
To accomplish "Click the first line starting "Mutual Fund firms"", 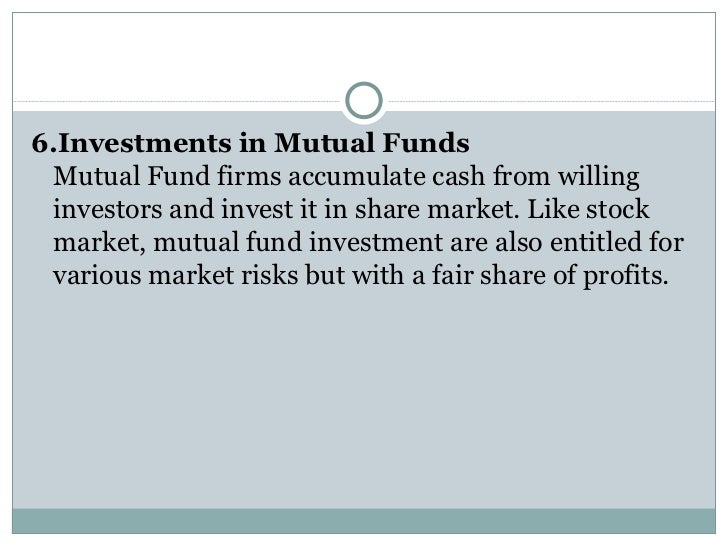I will coord(346,177).
